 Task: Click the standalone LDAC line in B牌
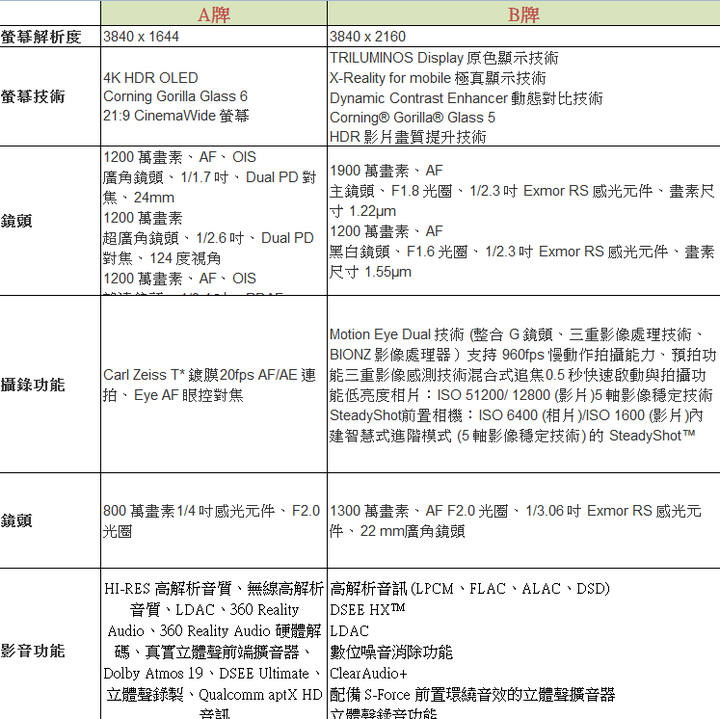[x=349, y=631]
